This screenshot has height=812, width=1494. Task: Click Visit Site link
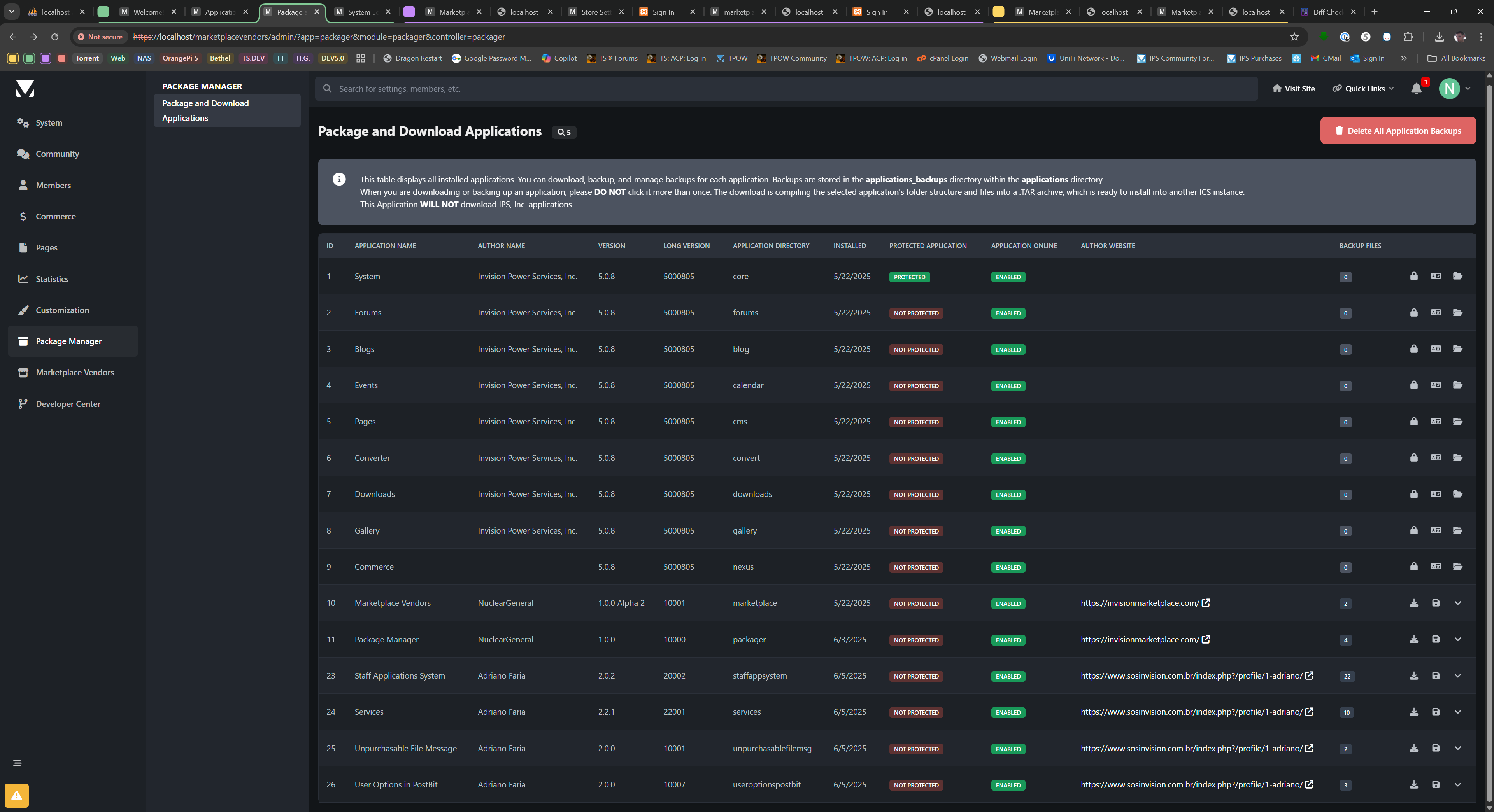coord(1293,89)
